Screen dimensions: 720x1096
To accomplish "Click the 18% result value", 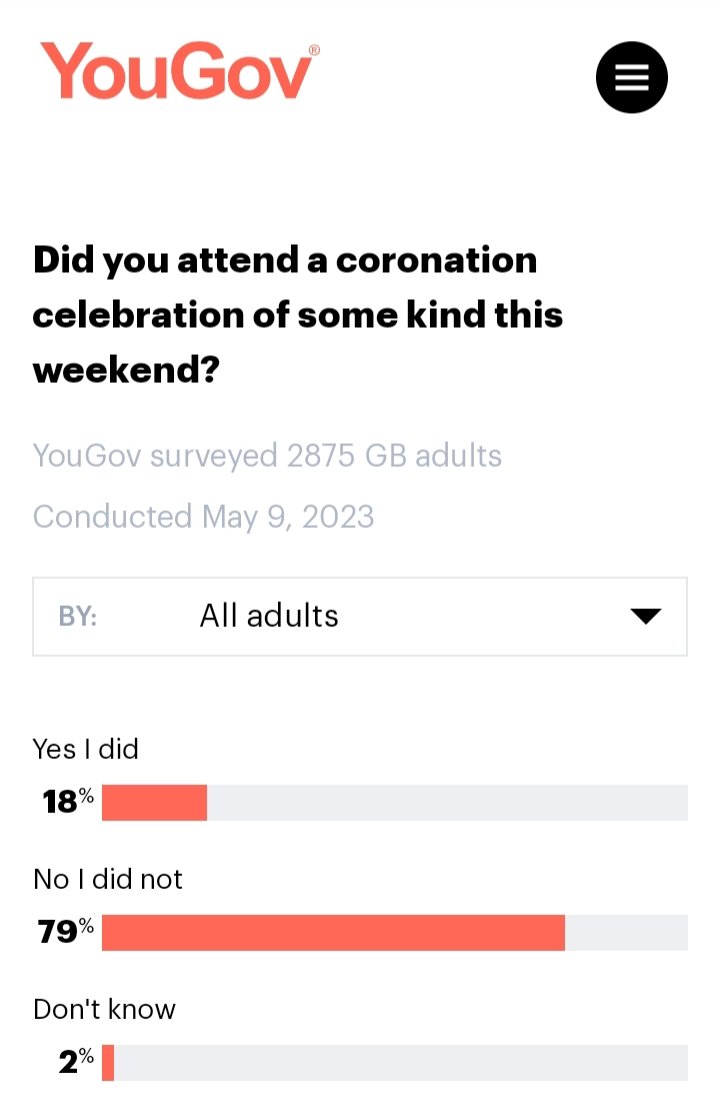I will [68, 801].
